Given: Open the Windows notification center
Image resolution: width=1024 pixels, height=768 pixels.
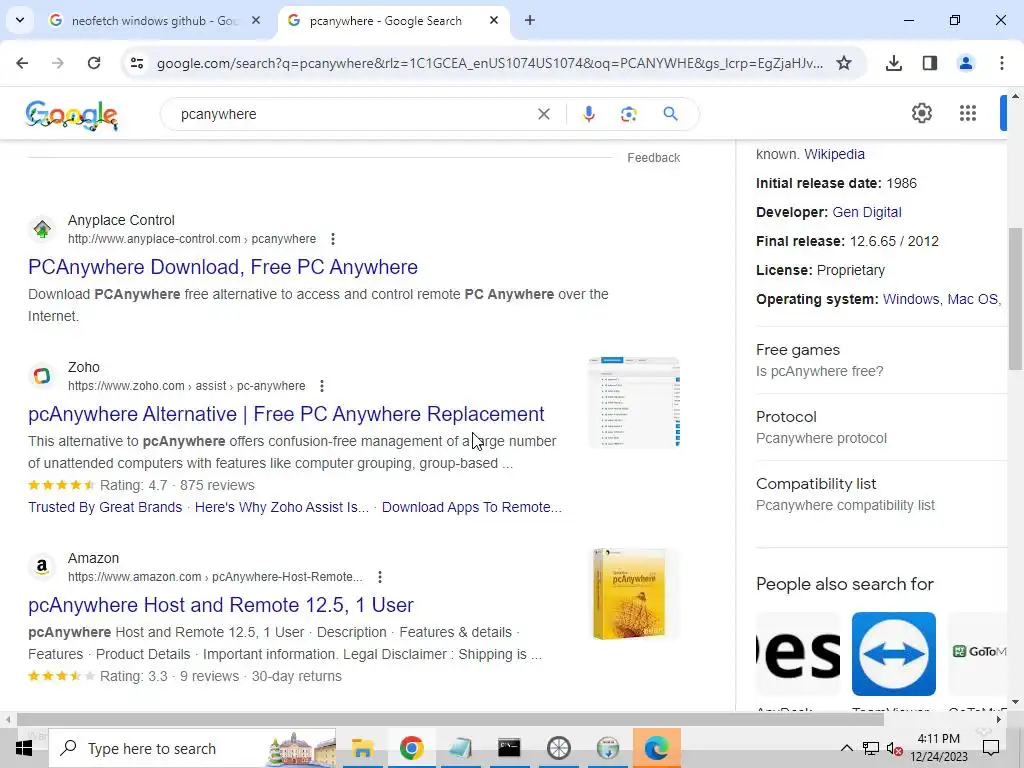Looking at the screenshot, I should pyautogui.click(x=991, y=748).
